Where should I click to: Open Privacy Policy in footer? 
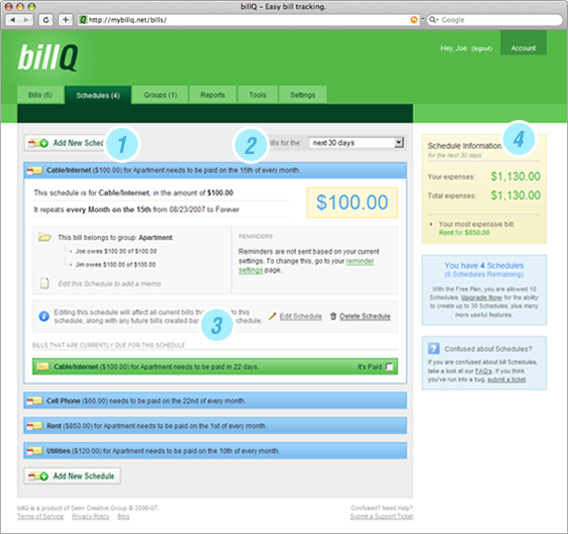click(91, 516)
